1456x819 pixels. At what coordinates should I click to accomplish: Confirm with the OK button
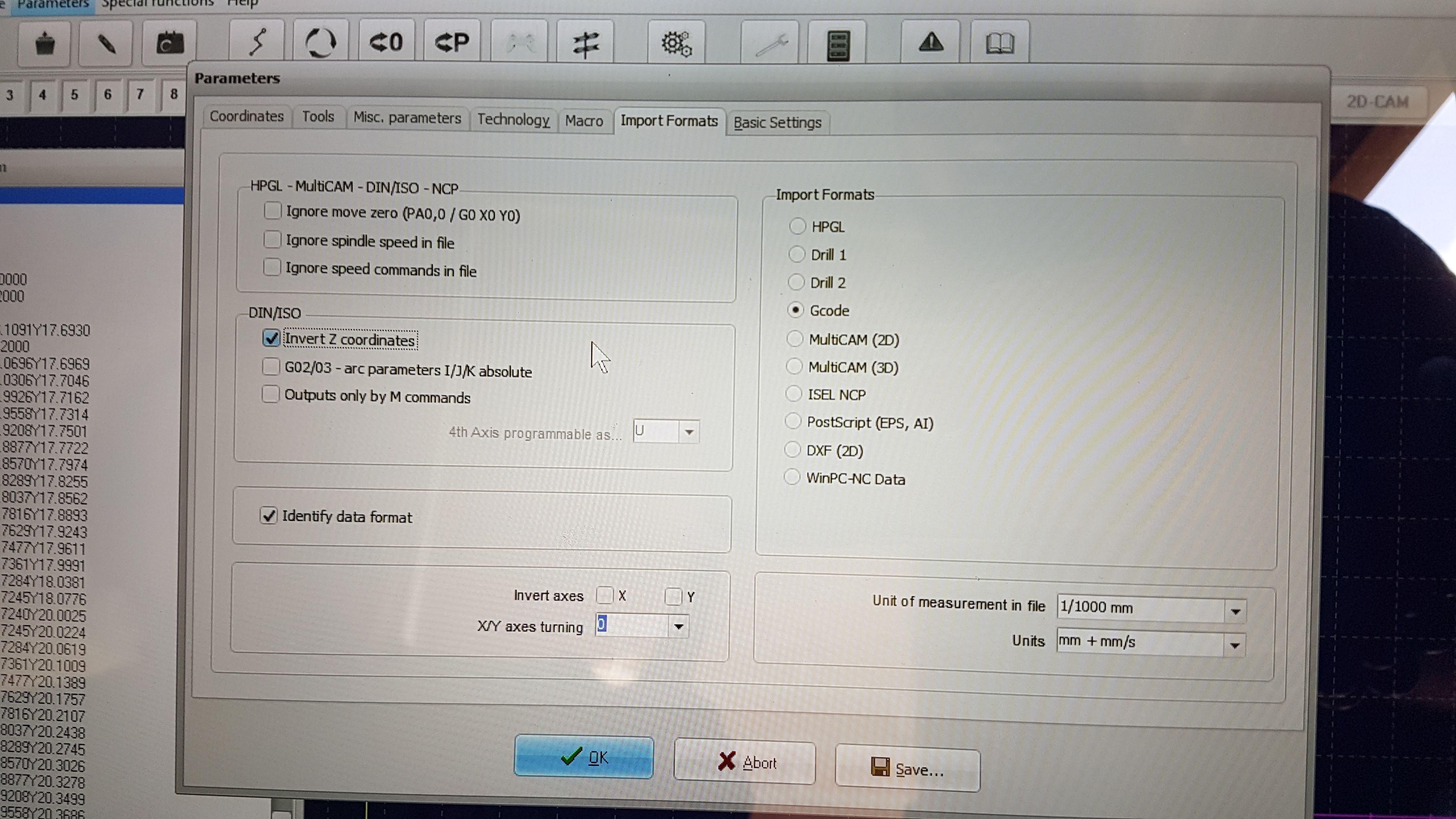[x=583, y=757]
